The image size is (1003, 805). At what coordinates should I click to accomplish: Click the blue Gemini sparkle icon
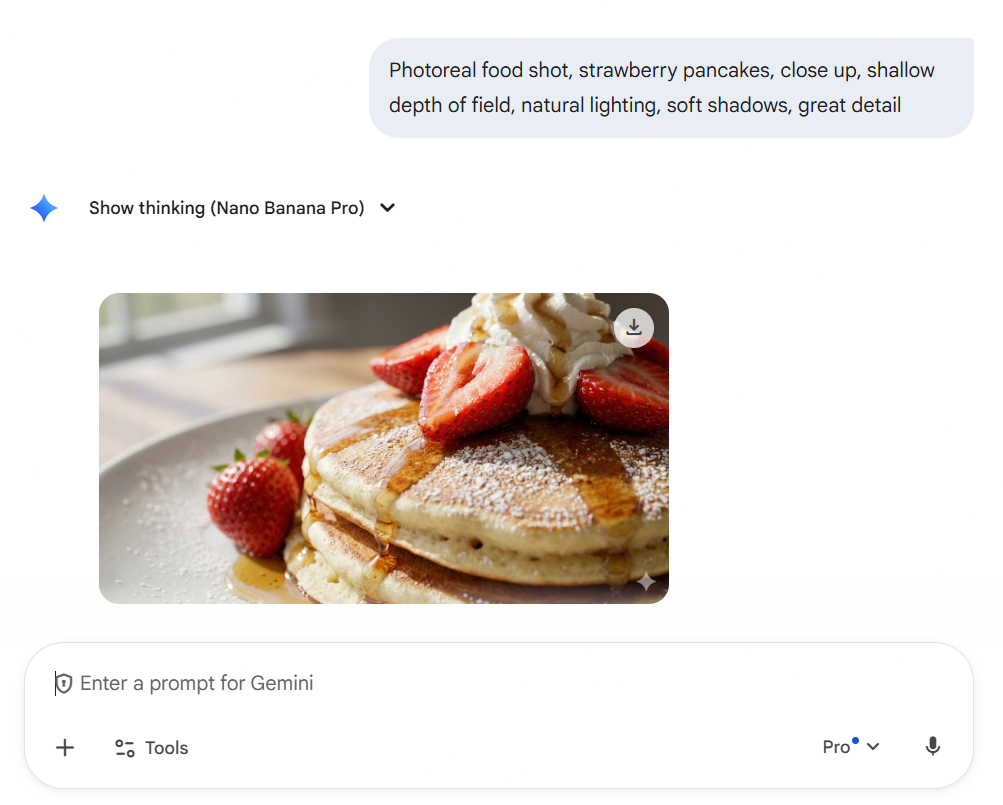(x=44, y=208)
